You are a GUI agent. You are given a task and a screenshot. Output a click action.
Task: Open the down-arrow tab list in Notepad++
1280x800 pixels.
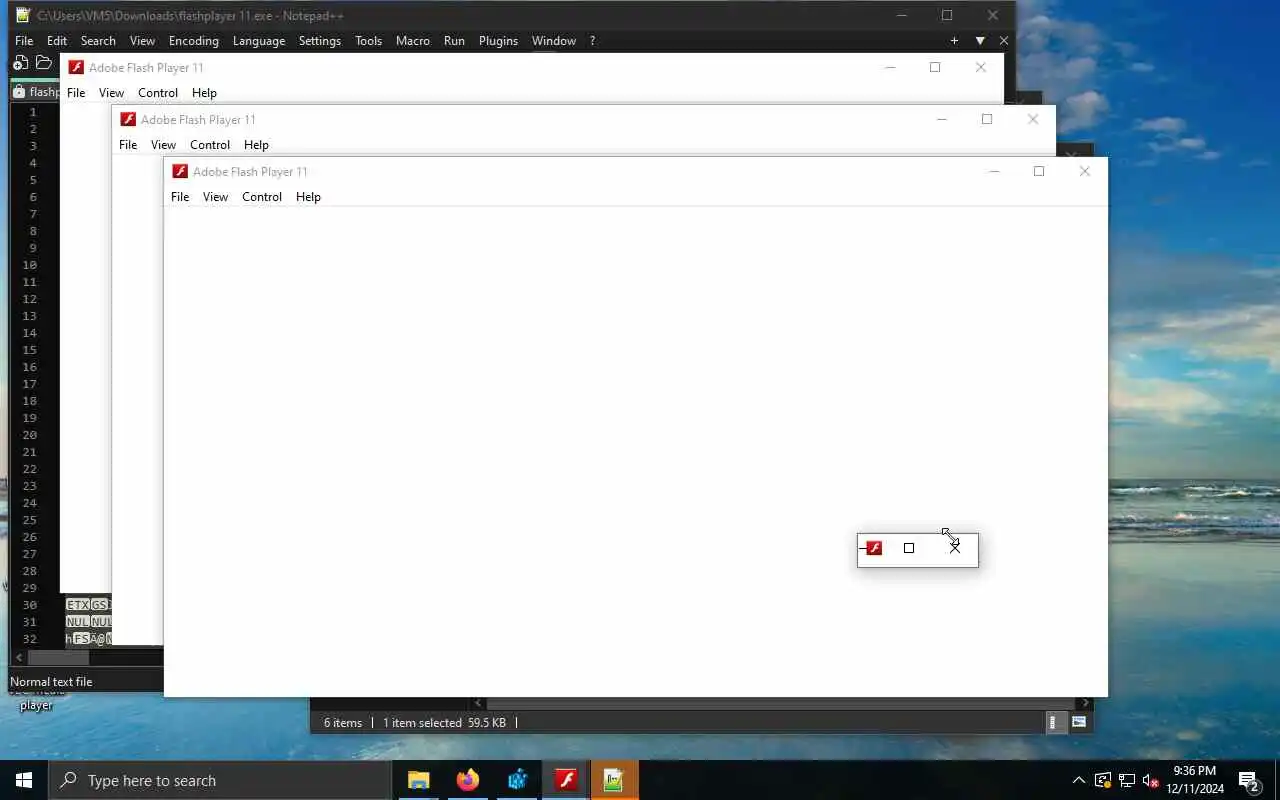point(980,41)
